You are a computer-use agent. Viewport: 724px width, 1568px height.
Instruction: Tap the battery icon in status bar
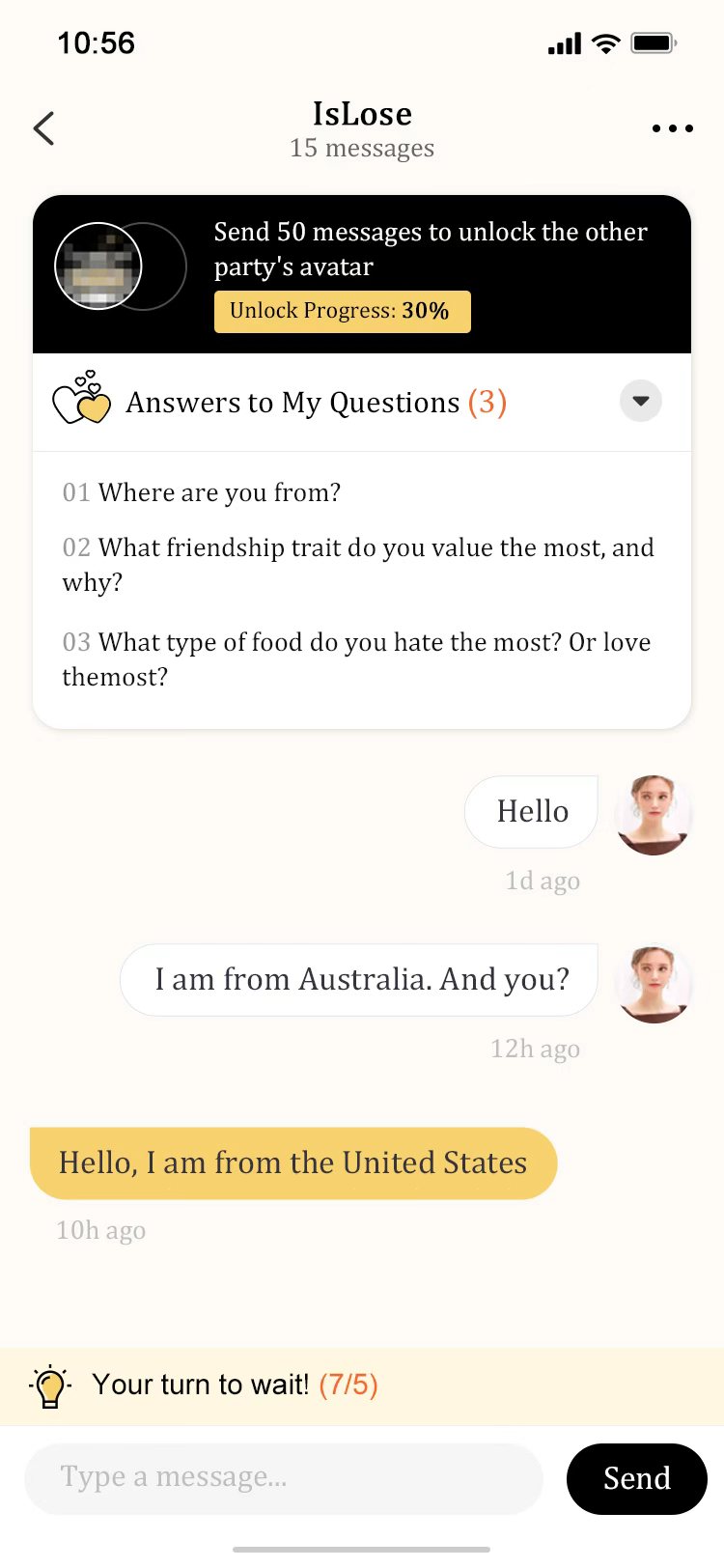pyautogui.click(x=654, y=43)
